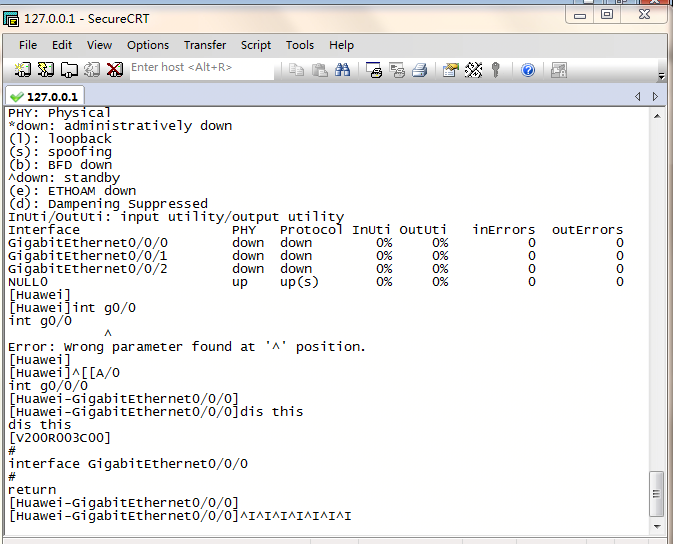The height and width of the screenshot is (544, 673).
Task: Open Help with the blue question mark icon
Action: click(528, 70)
